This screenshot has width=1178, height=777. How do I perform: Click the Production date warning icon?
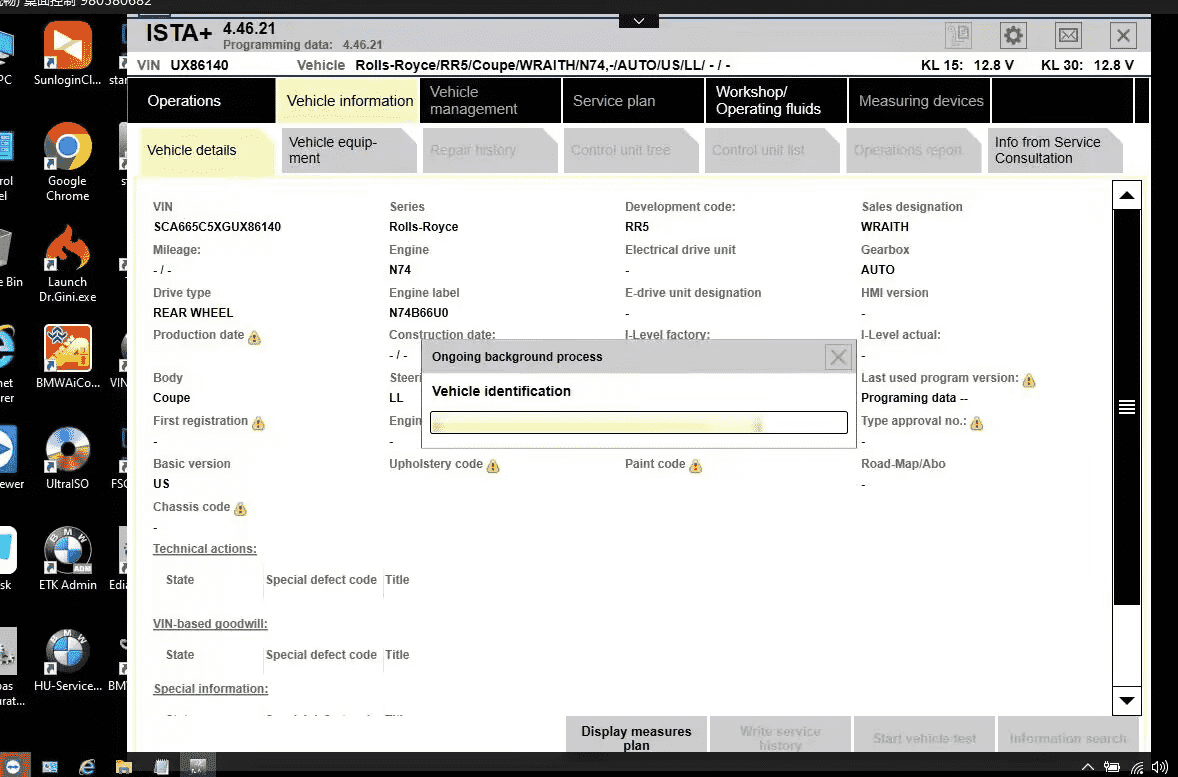(x=255, y=337)
